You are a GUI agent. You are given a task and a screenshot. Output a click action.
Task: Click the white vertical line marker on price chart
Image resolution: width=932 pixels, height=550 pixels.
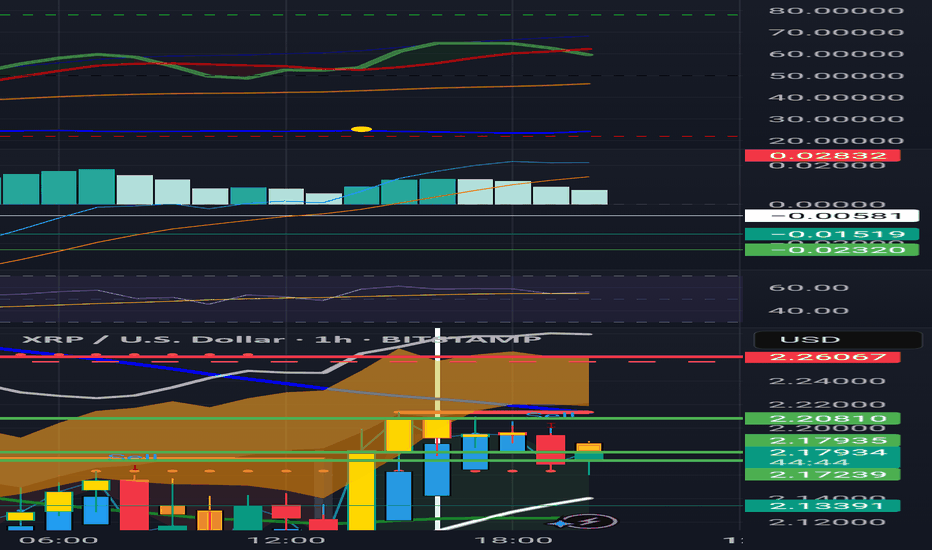(x=437, y=428)
